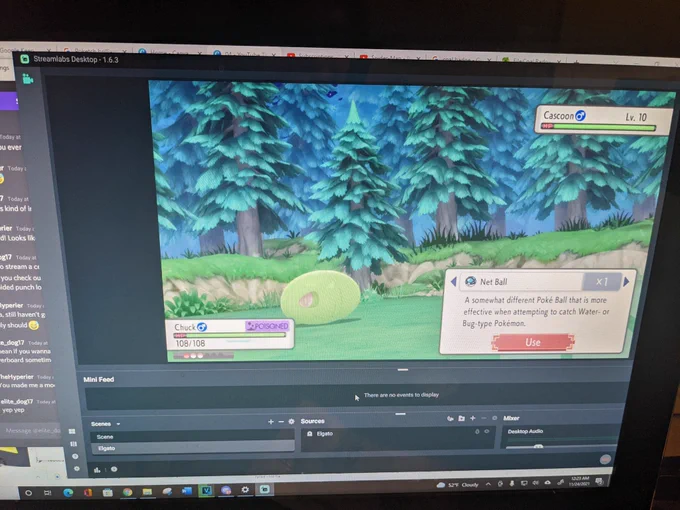Image resolution: width=680 pixels, height=510 pixels.
Task: Open performance stats bar-chart icon
Action: coord(97,470)
